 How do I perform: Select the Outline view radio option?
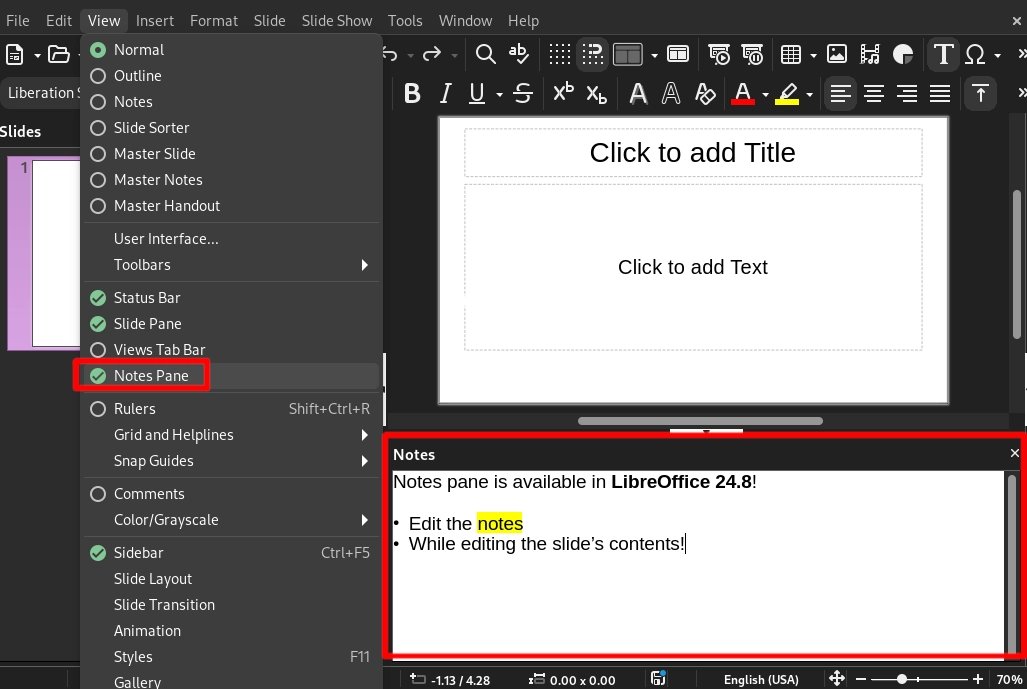137,75
